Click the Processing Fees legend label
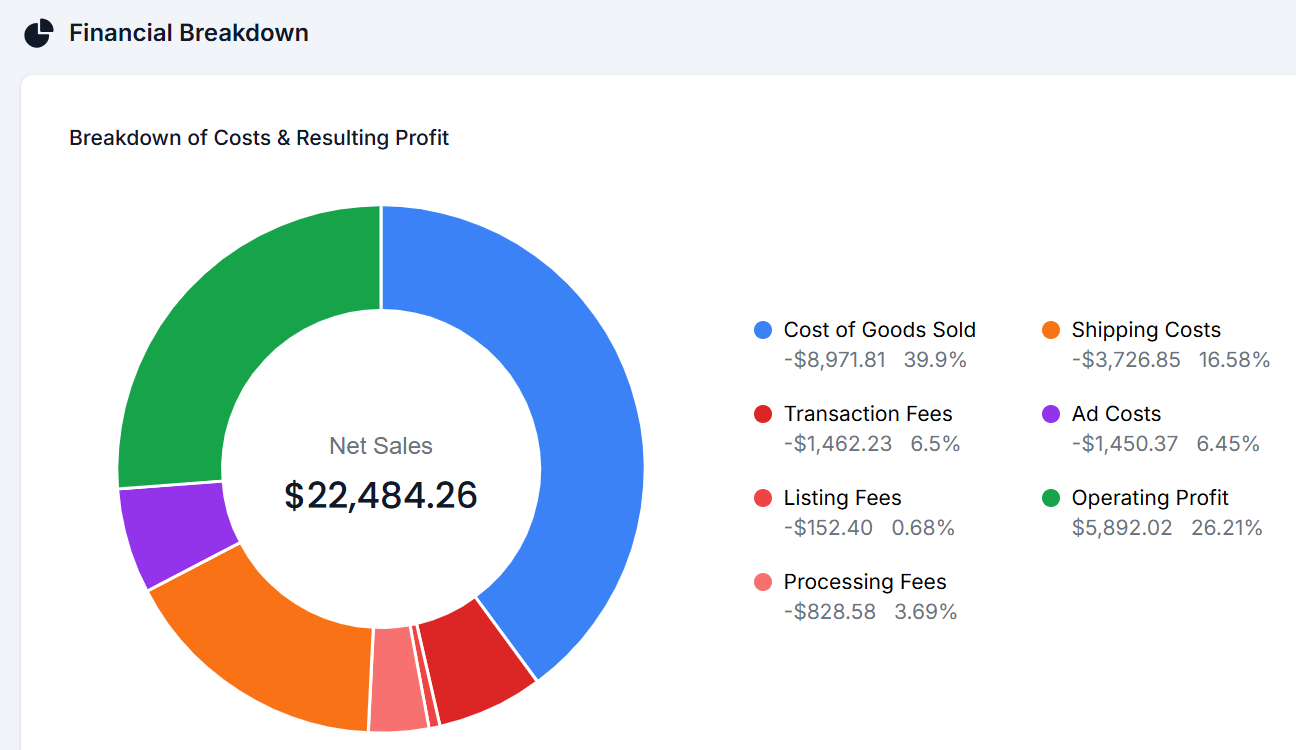 tap(865, 582)
